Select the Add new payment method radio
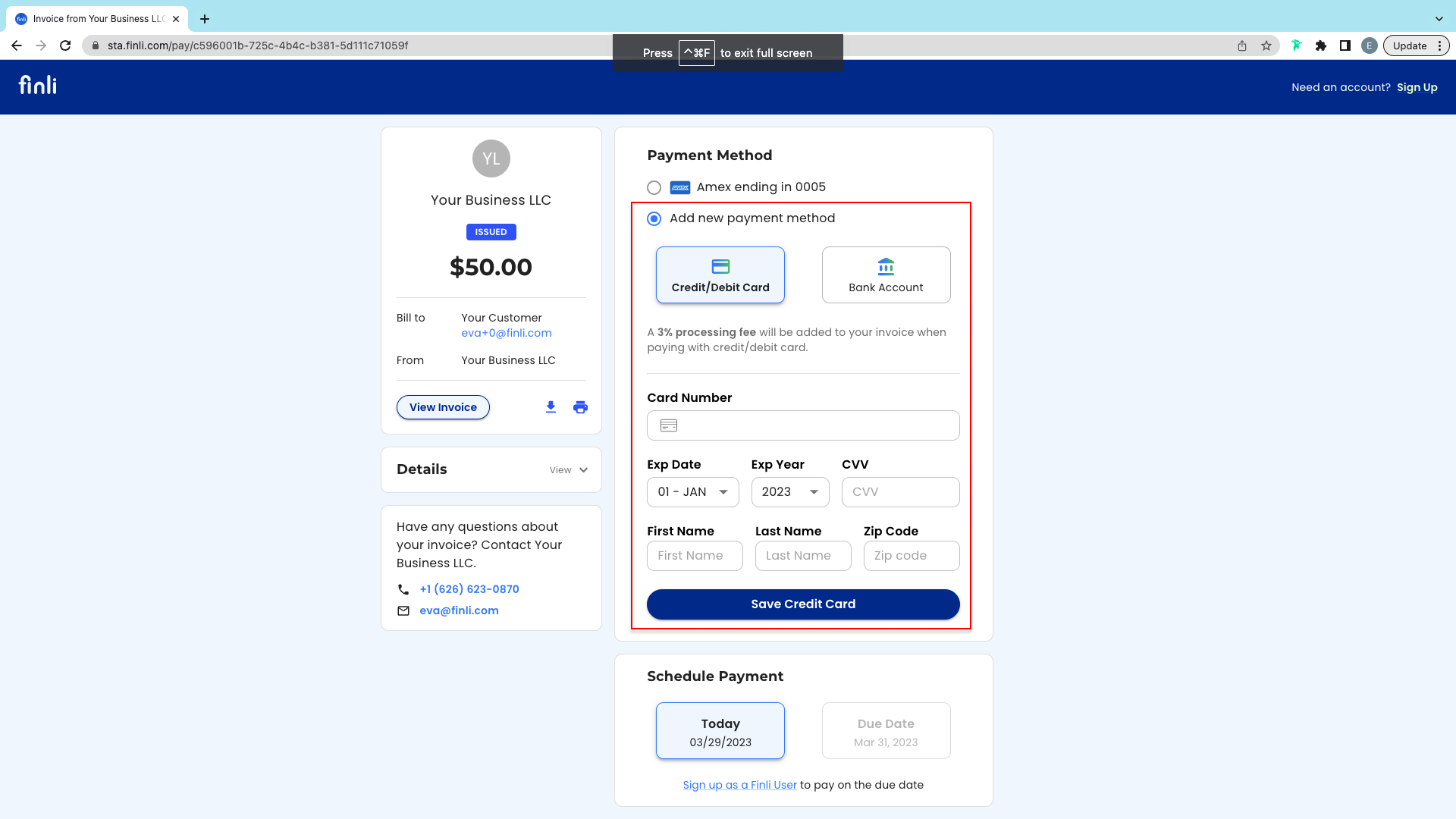Screen dimensions: 1456x819 pyautogui.click(x=654, y=218)
